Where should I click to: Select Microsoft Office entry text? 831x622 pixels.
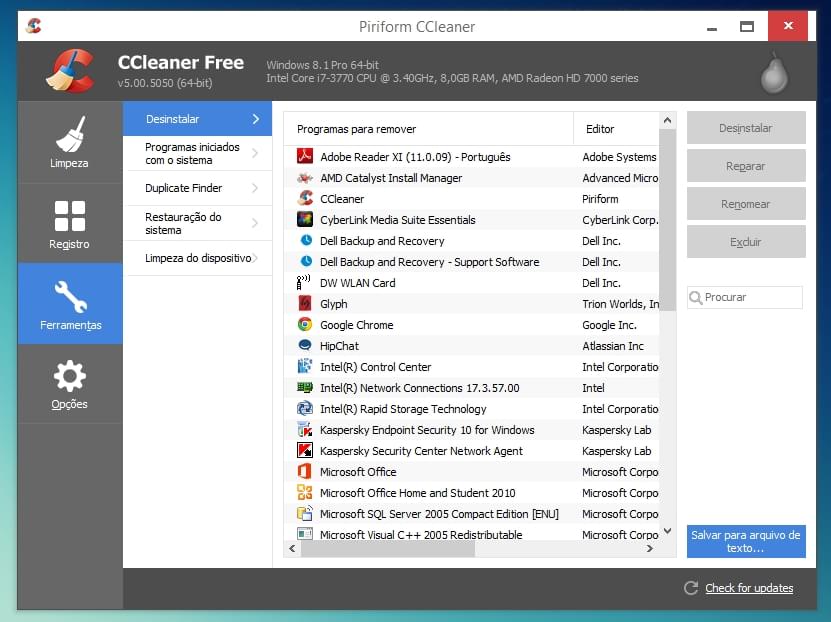click(358, 472)
